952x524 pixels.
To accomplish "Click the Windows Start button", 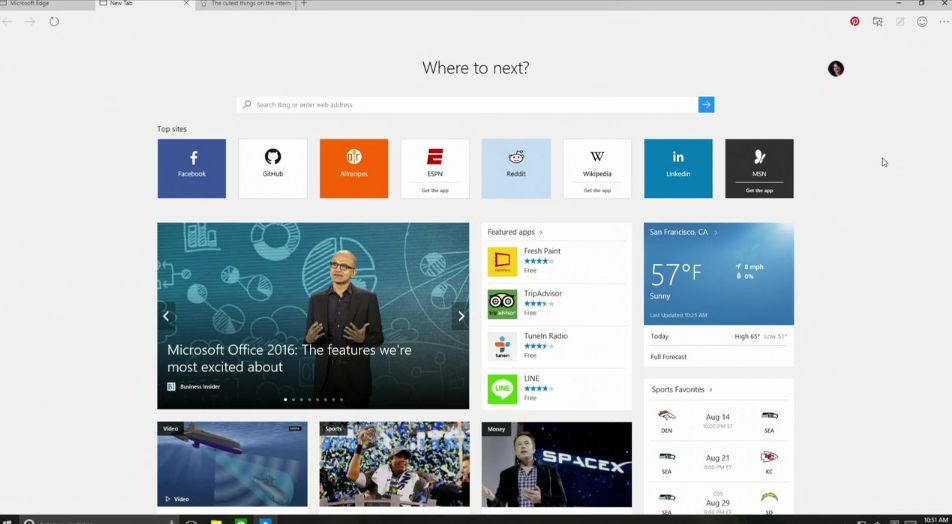I will coord(8,521).
